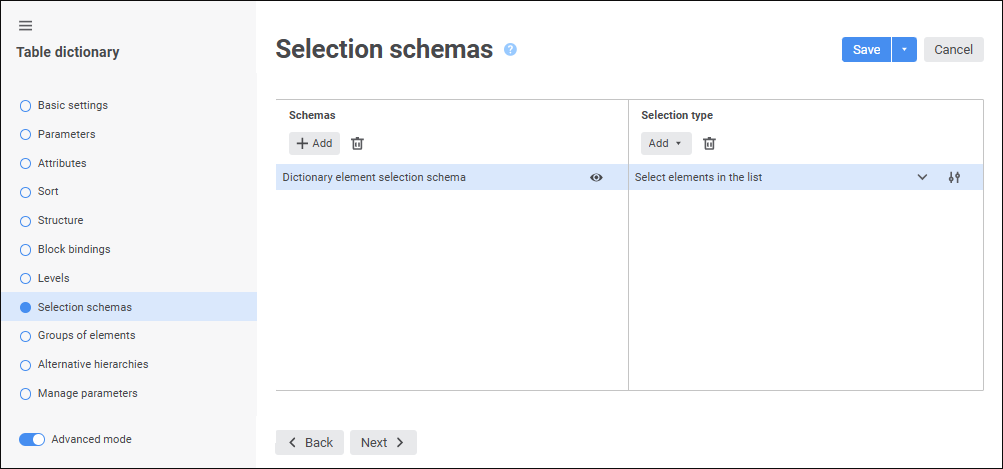This screenshot has width=1003, height=469.
Task: Open selection type settings sliders icon
Action: 954,177
